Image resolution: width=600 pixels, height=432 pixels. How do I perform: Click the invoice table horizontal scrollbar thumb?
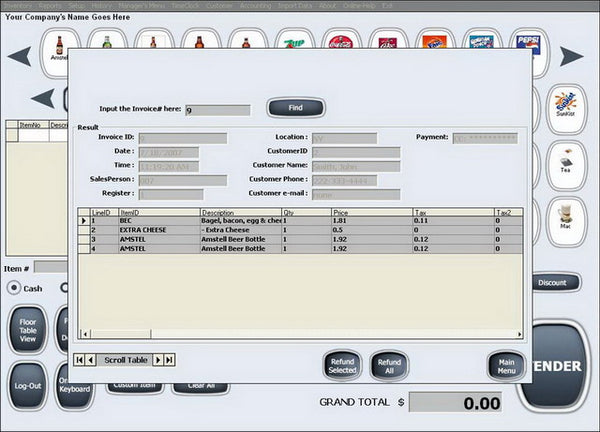point(121,334)
